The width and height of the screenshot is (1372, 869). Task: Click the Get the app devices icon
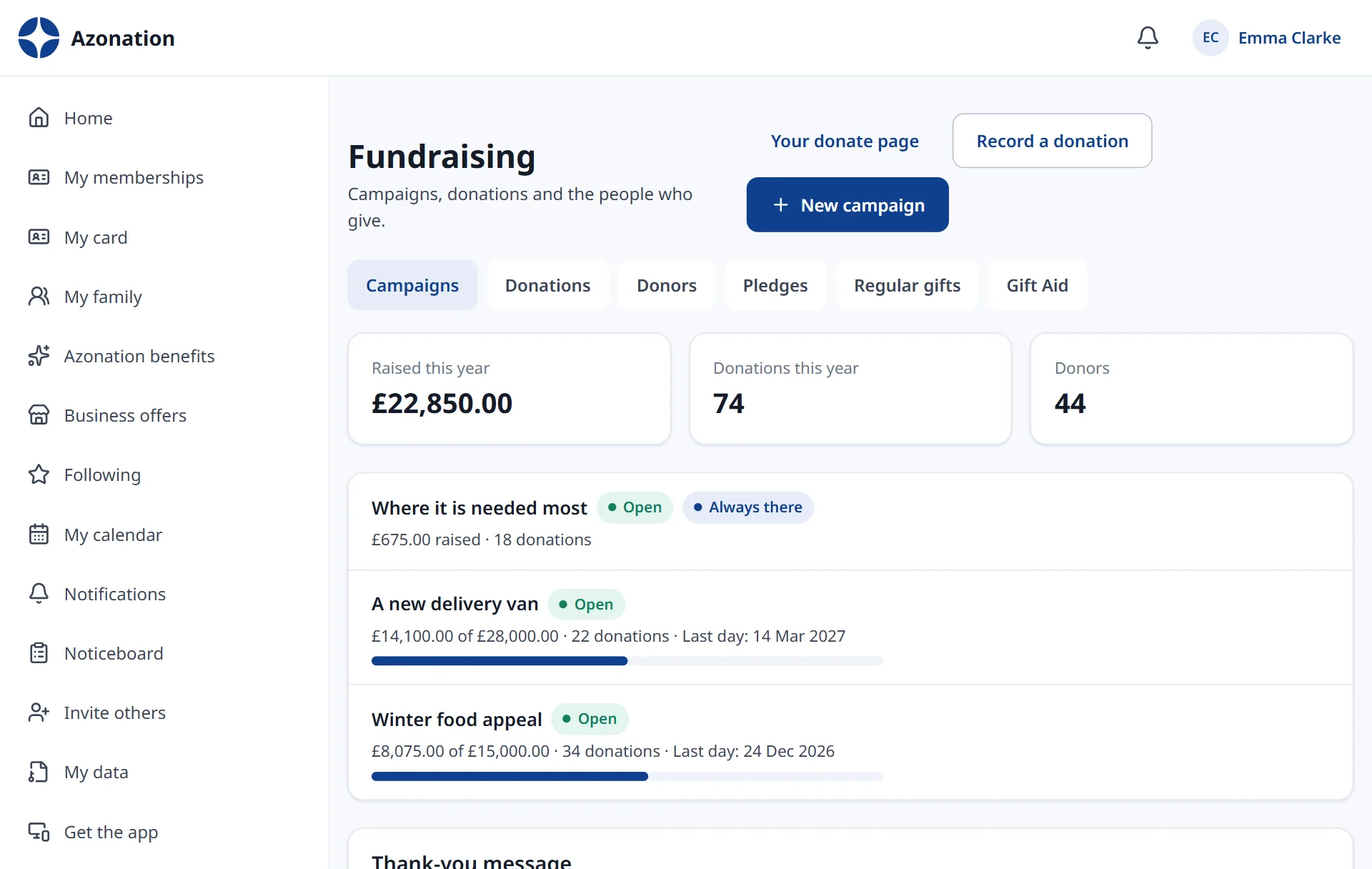tap(39, 832)
